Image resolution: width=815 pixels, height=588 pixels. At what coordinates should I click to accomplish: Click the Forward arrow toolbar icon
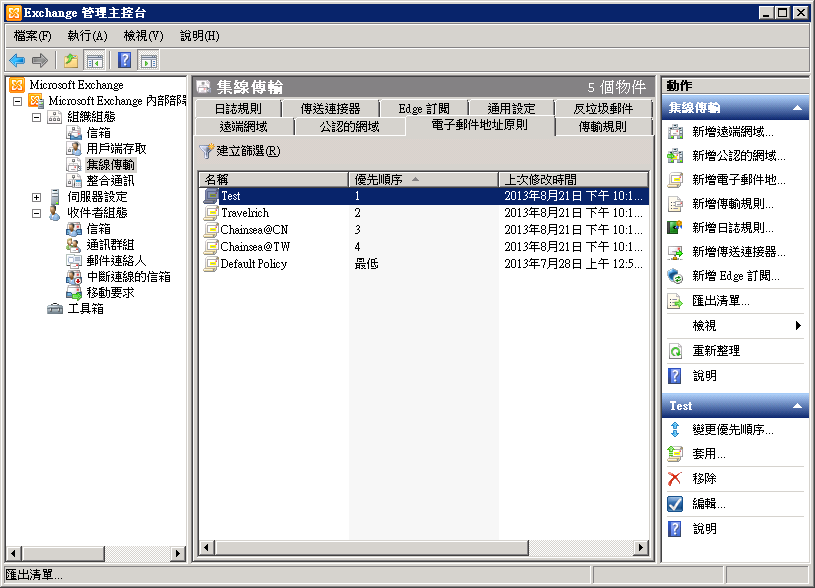[x=40, y=61]
